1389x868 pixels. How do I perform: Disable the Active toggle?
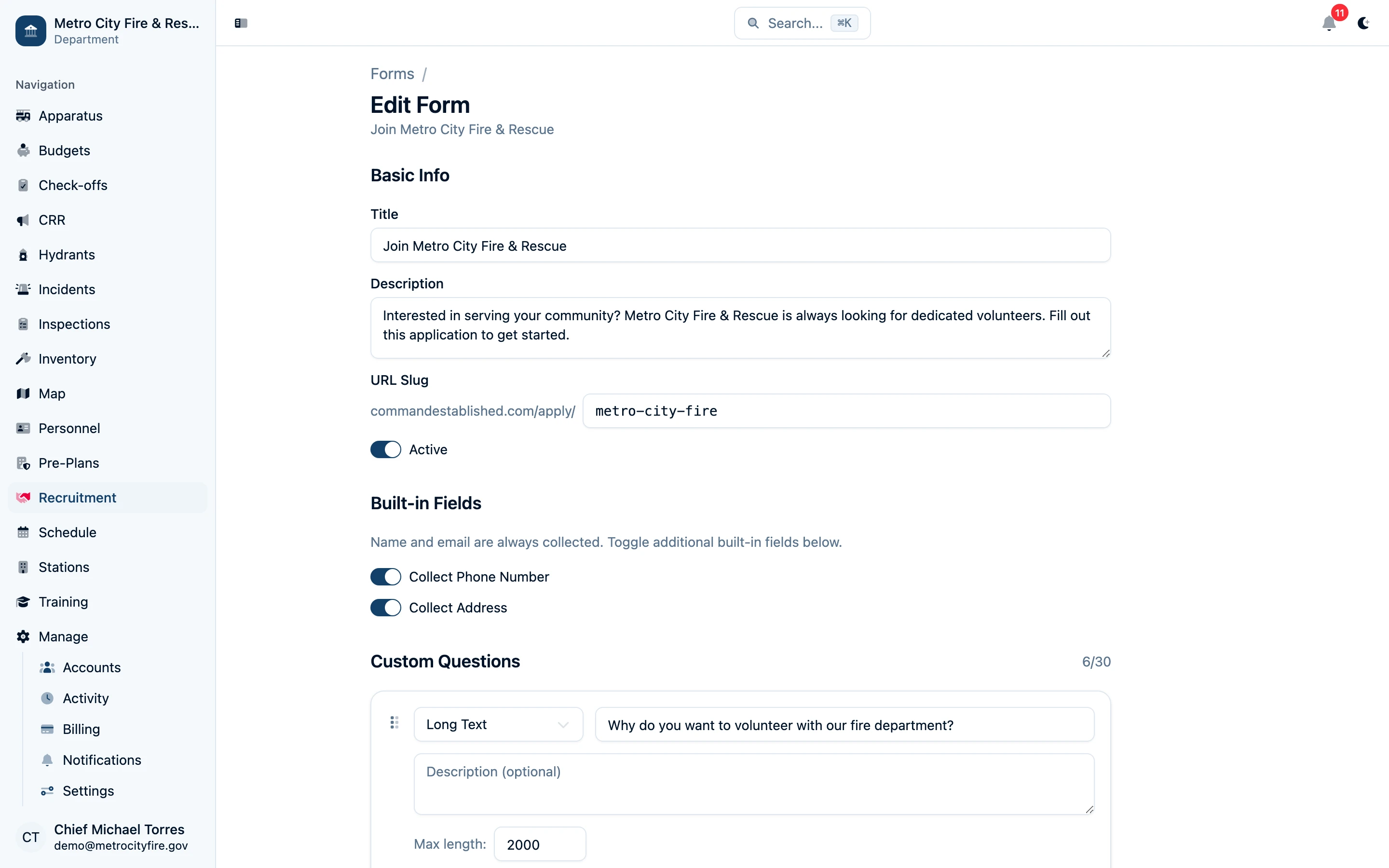coord(386,449)
